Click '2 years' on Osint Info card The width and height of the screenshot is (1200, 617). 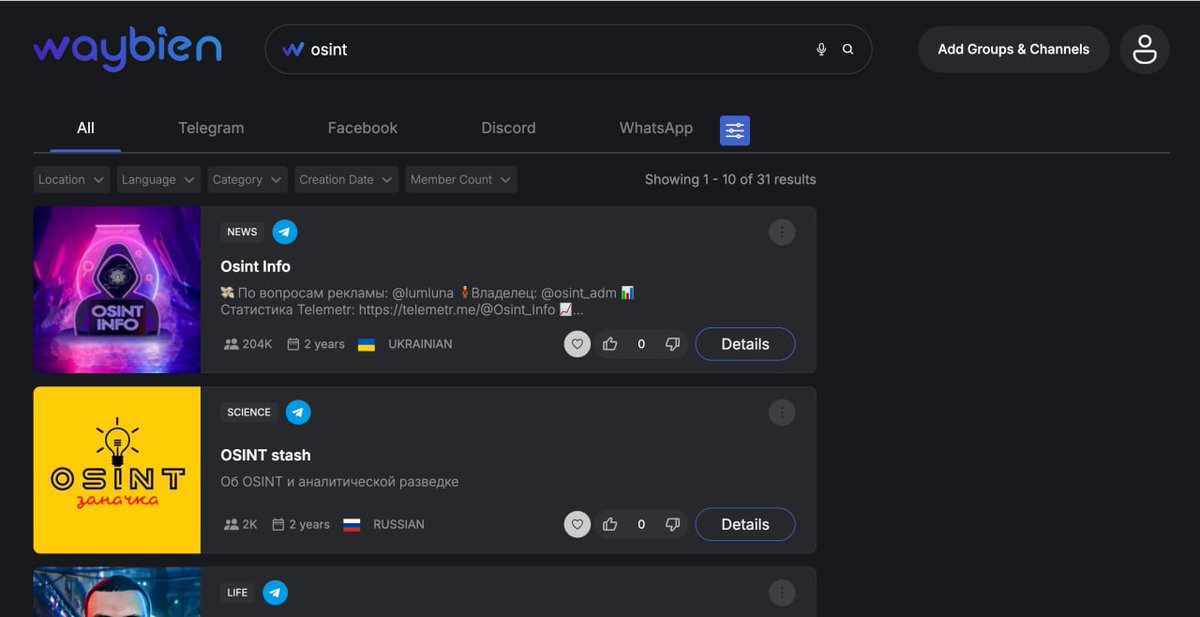[324, 344]
